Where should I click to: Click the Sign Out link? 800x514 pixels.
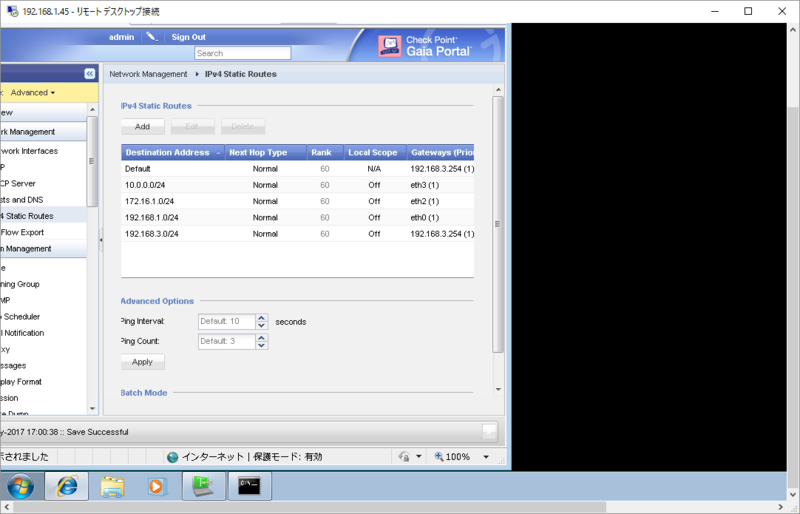click(188, 37)
